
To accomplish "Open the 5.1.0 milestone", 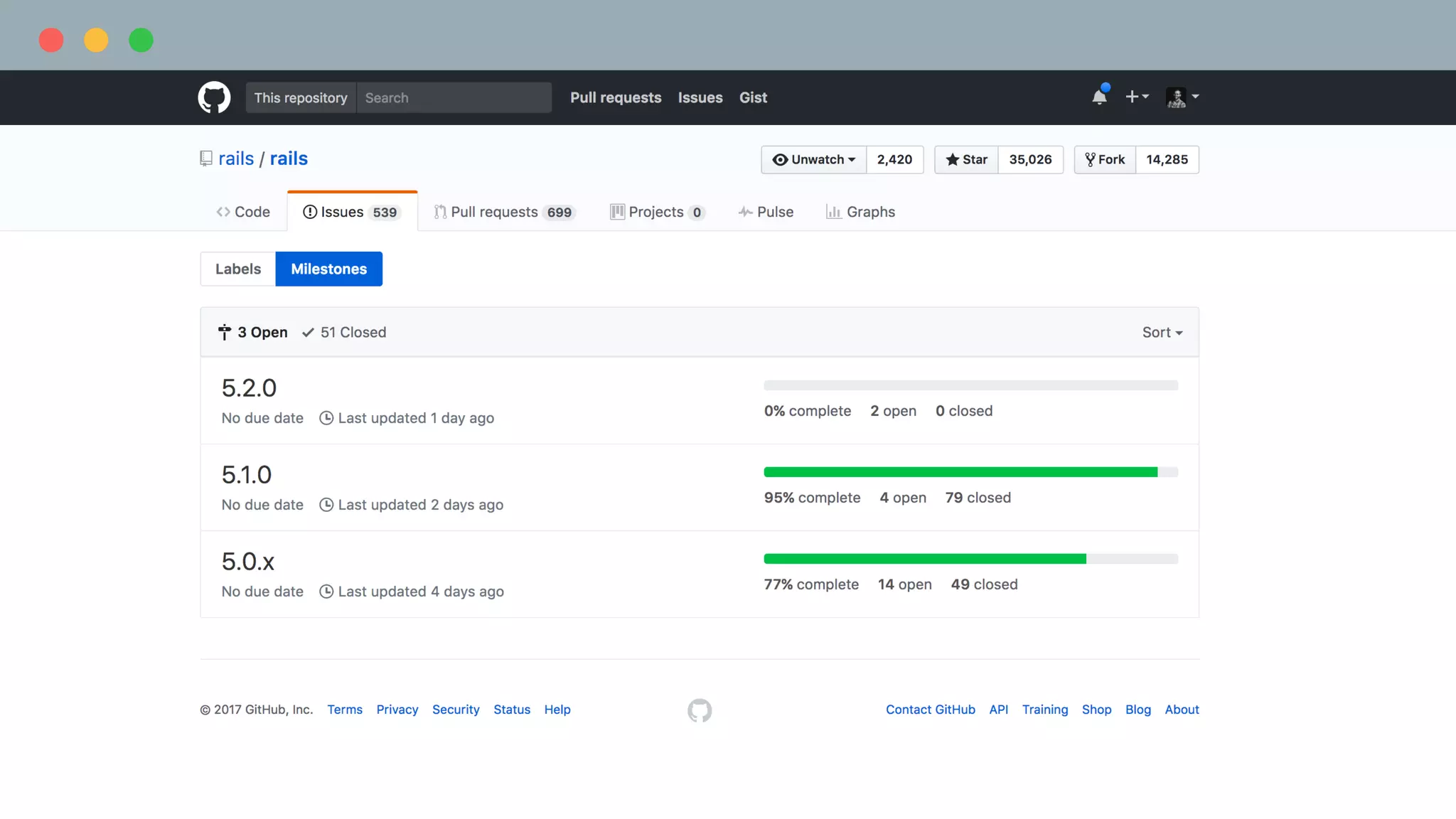I will tap(247, 474).
